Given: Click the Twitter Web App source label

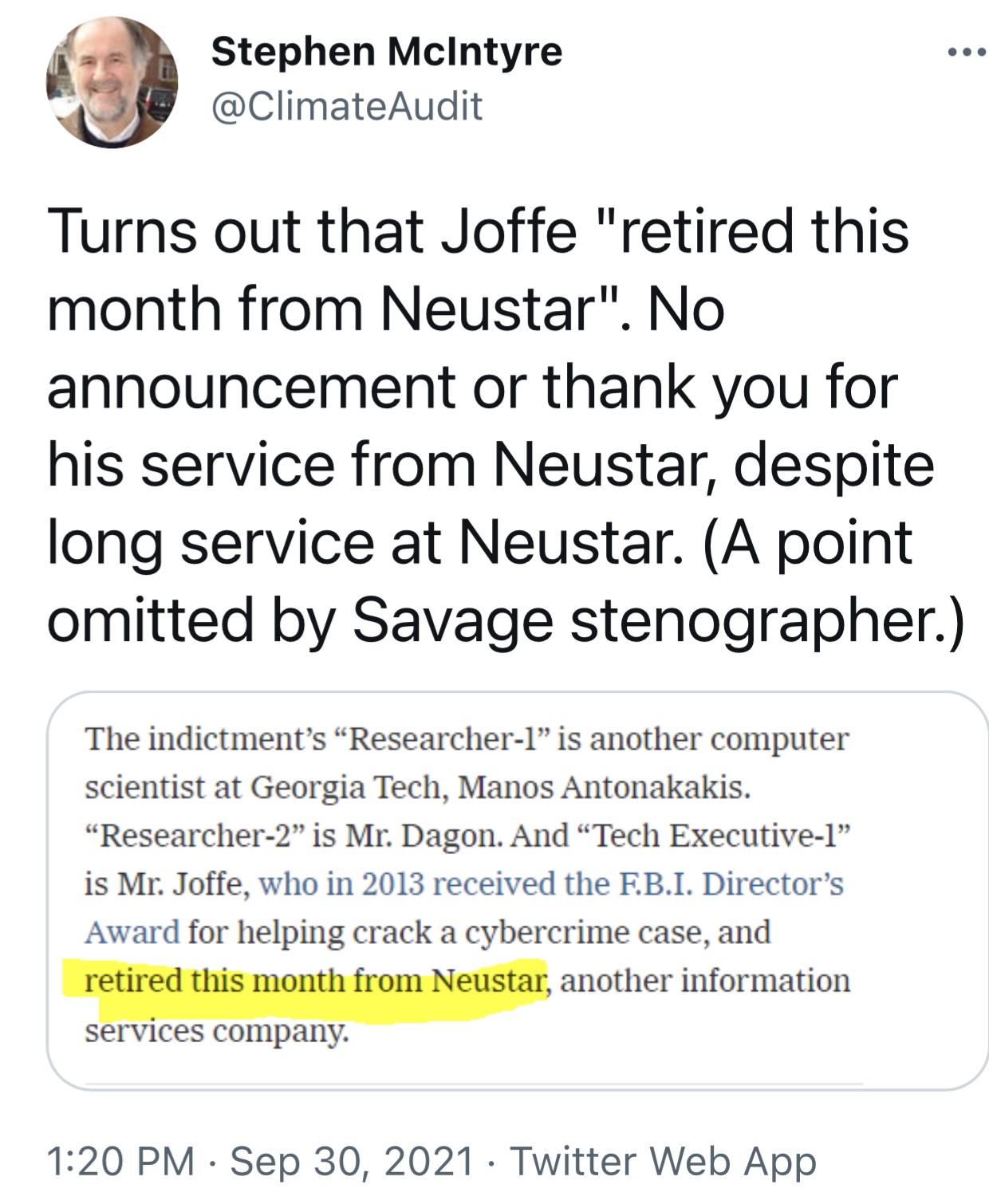Looking at the screenshot, I should tap(664, 1161).
